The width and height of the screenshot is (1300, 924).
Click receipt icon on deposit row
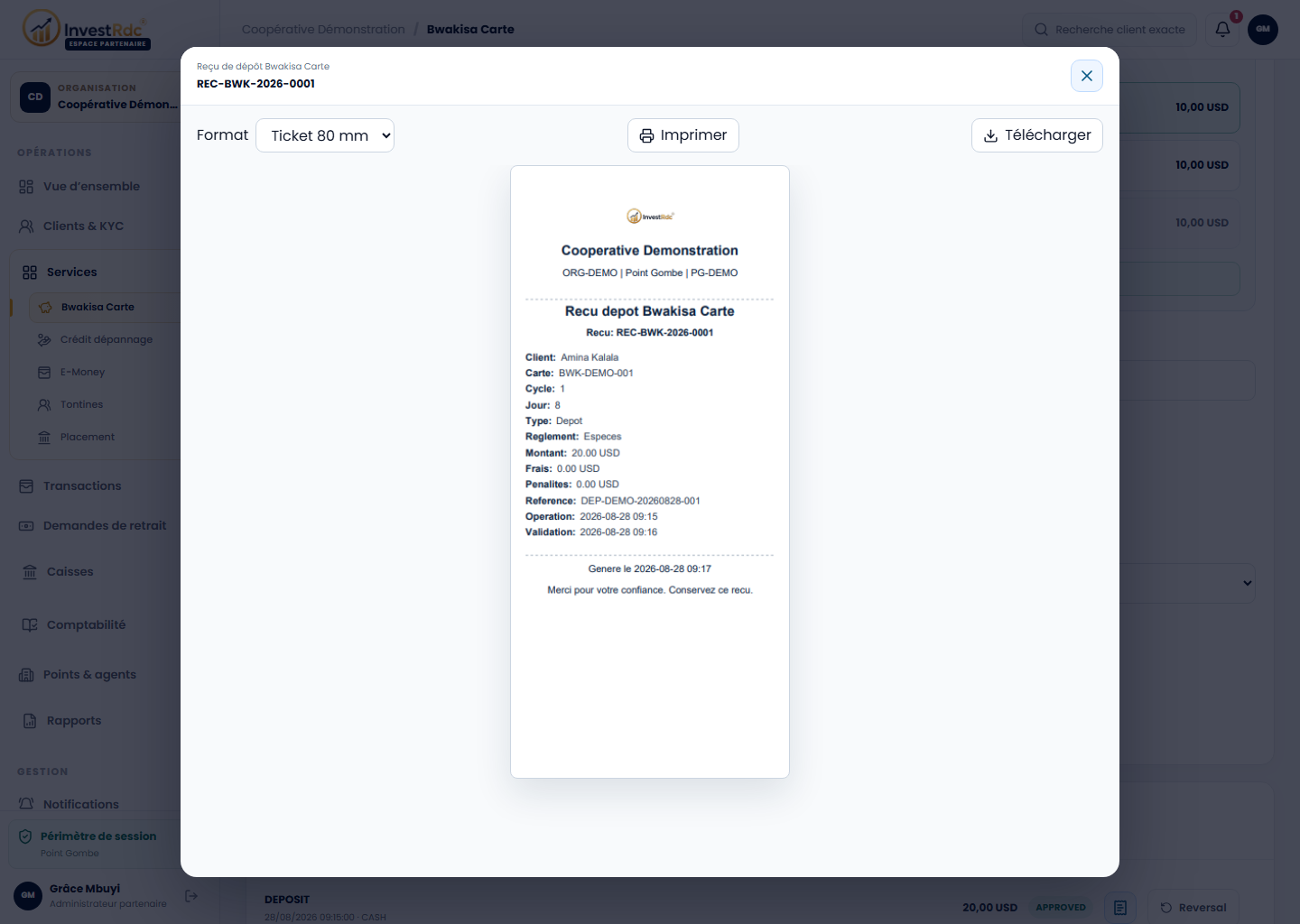click(1120, 908)
